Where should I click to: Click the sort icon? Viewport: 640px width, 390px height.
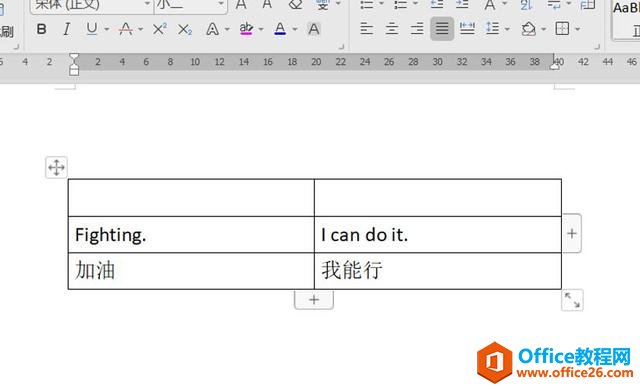(x=526, y=5)
